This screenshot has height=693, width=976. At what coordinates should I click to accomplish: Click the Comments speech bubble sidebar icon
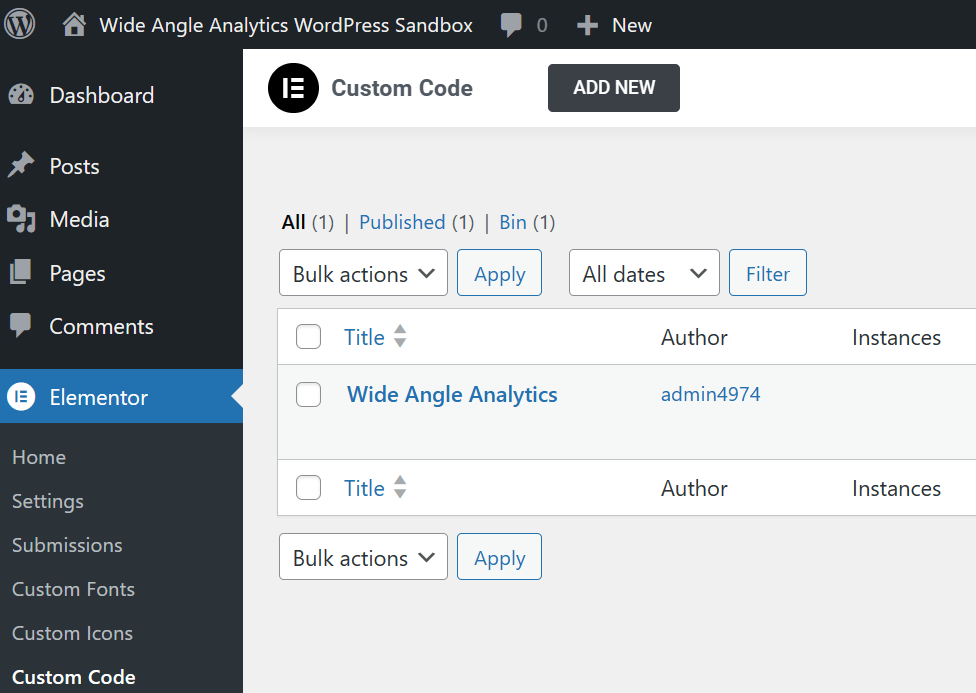pyautogui.click(x=21, y=326)
